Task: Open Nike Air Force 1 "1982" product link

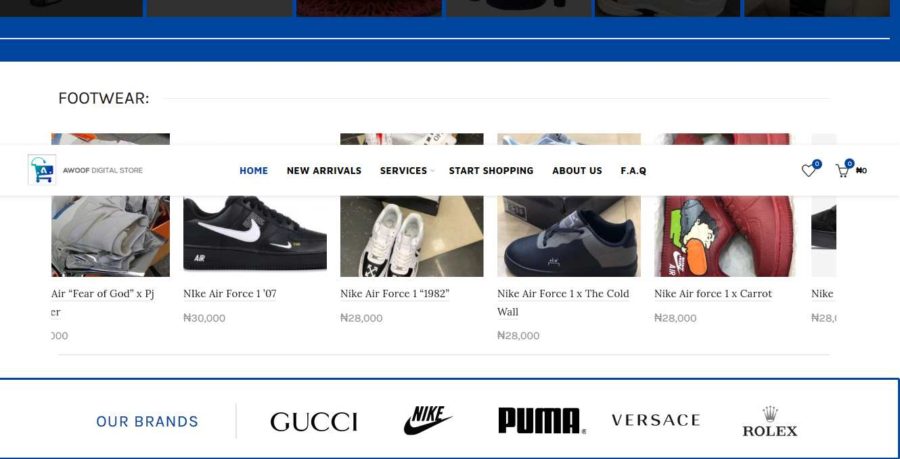Action: pyautogui.click(x=394, y=294)
